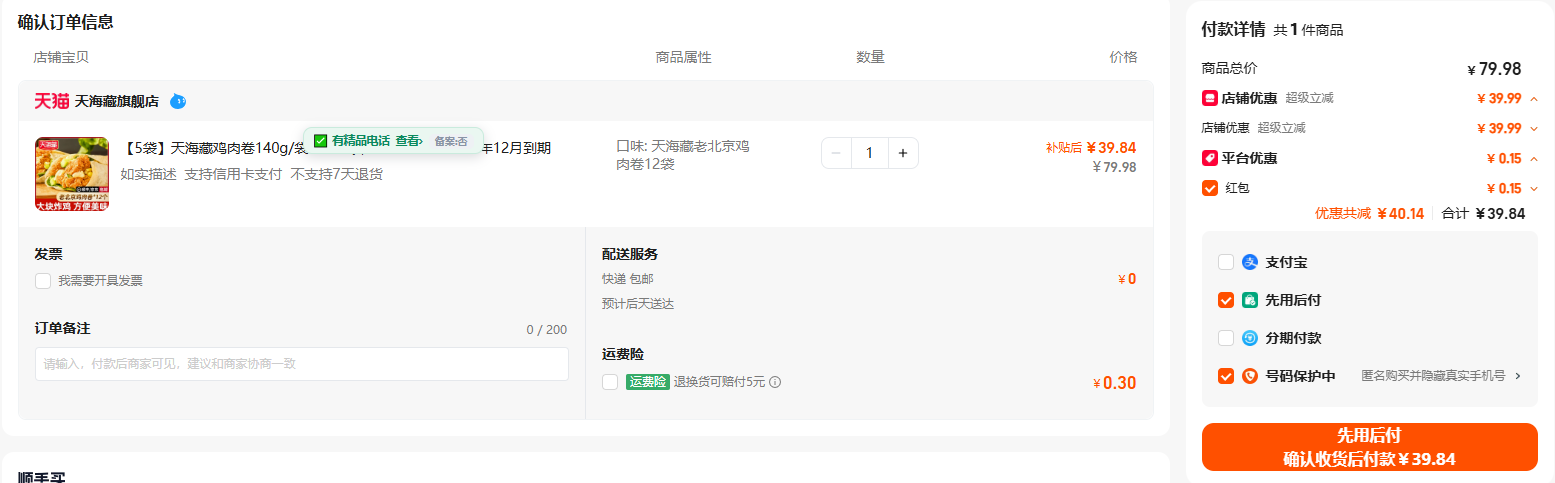The image size is (1555, 483).
Task: Collapse the 平台优惠 chevron
Action: click(x=1534, y=158)
